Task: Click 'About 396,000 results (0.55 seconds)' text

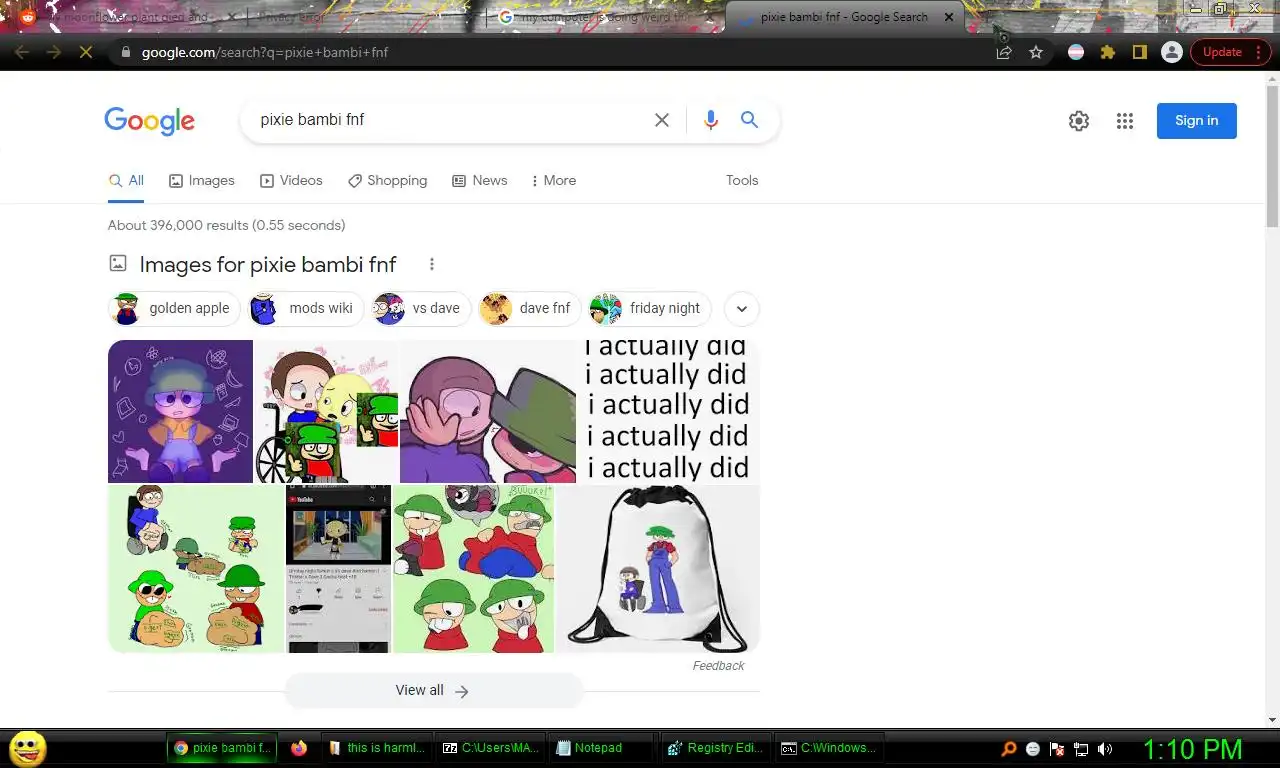Action: click(227, 226)
